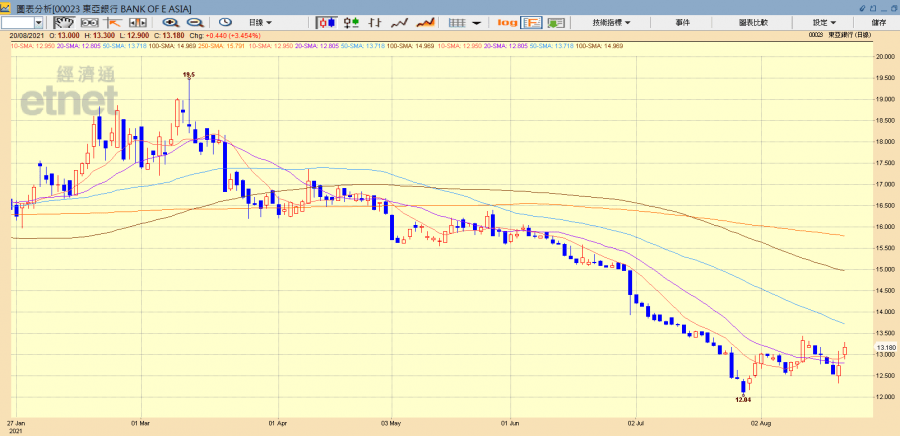The height and width of the screenshot is (436, 900).
Task: Open the 日線 period dropdown
Action: [263, 22]
